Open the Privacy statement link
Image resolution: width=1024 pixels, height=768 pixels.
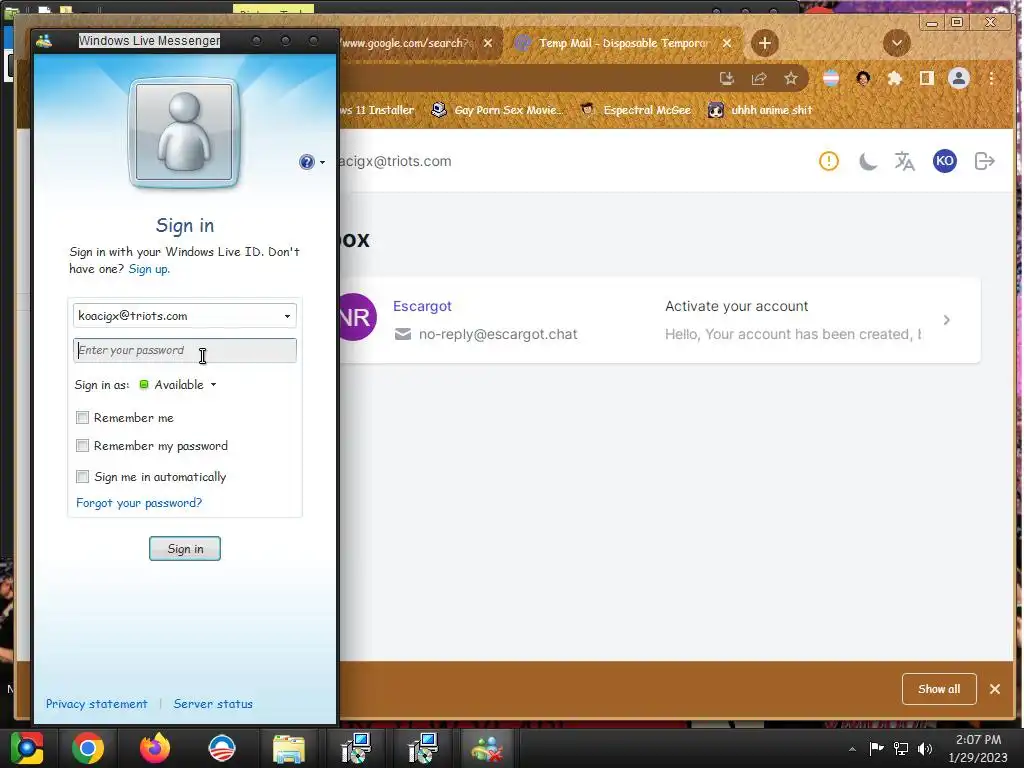(x=97, y=704)
